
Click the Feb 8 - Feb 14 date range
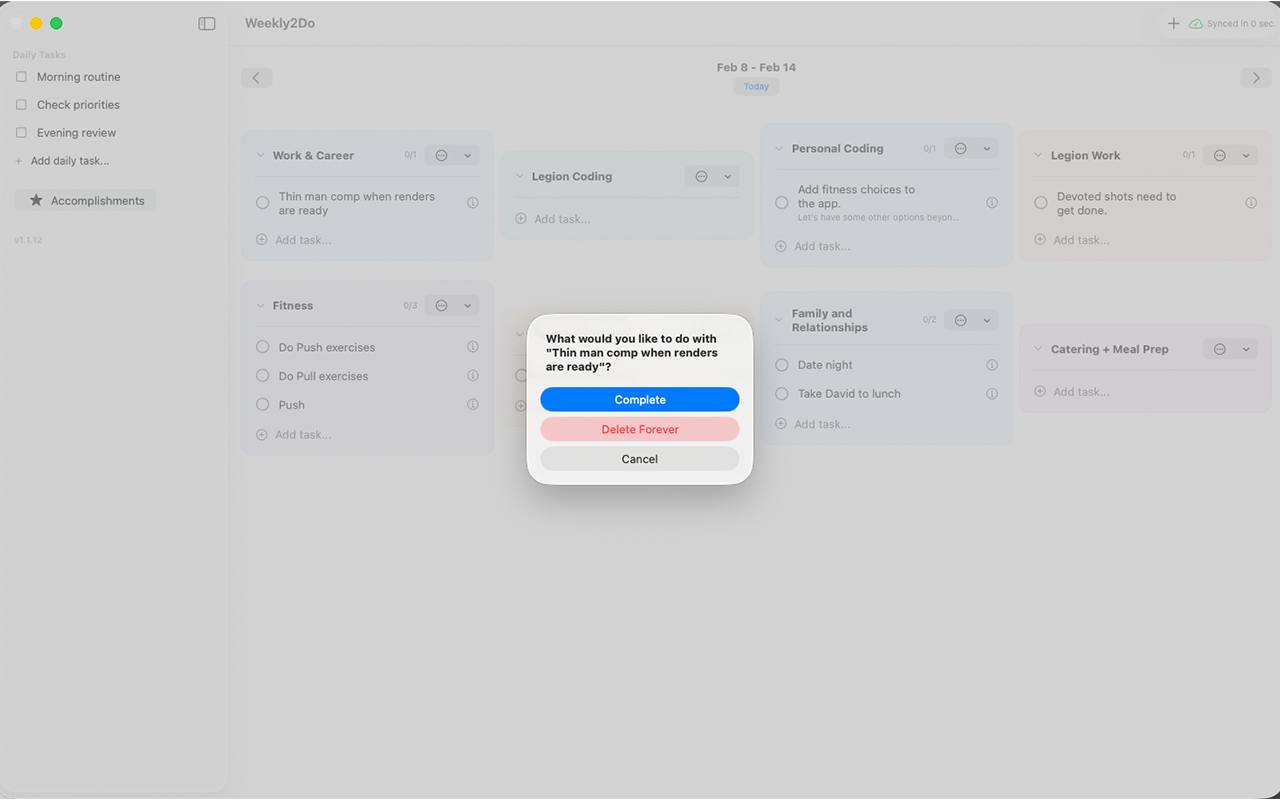point(756,67)
